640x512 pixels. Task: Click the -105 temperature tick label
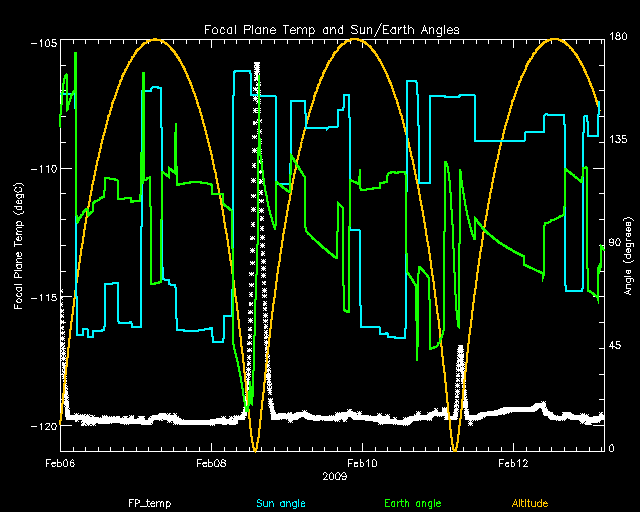[x=42, y=43]
